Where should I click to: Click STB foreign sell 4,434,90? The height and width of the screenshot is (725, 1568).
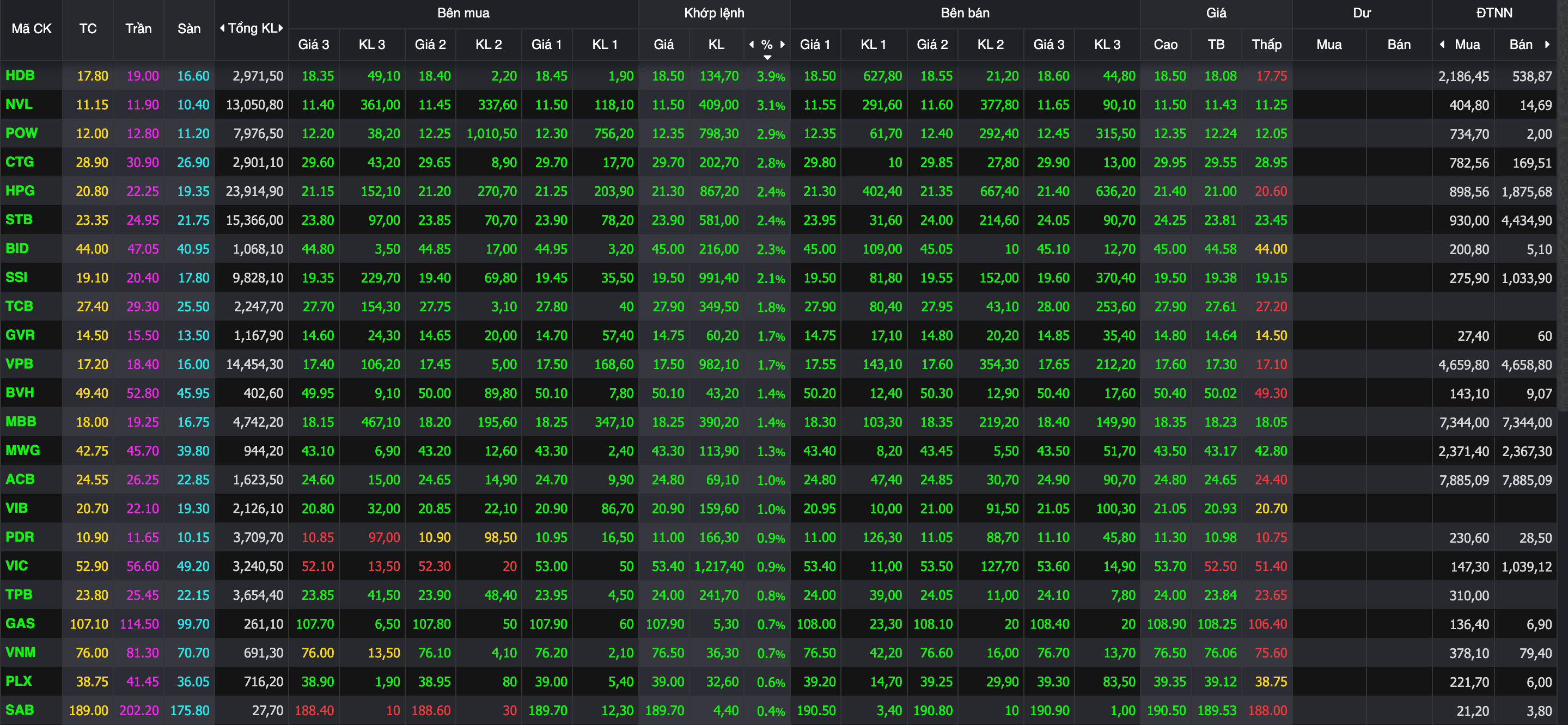pos(1527,220)
